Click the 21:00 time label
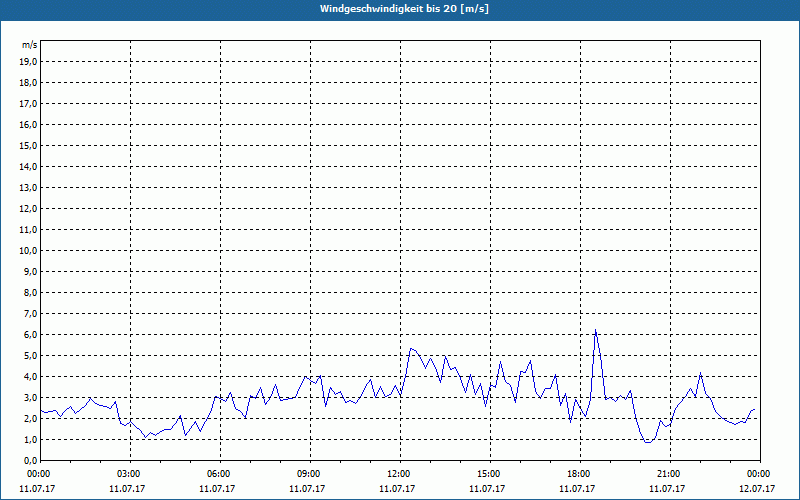This screenshot has height=500, width=800. tap(670, 474)
